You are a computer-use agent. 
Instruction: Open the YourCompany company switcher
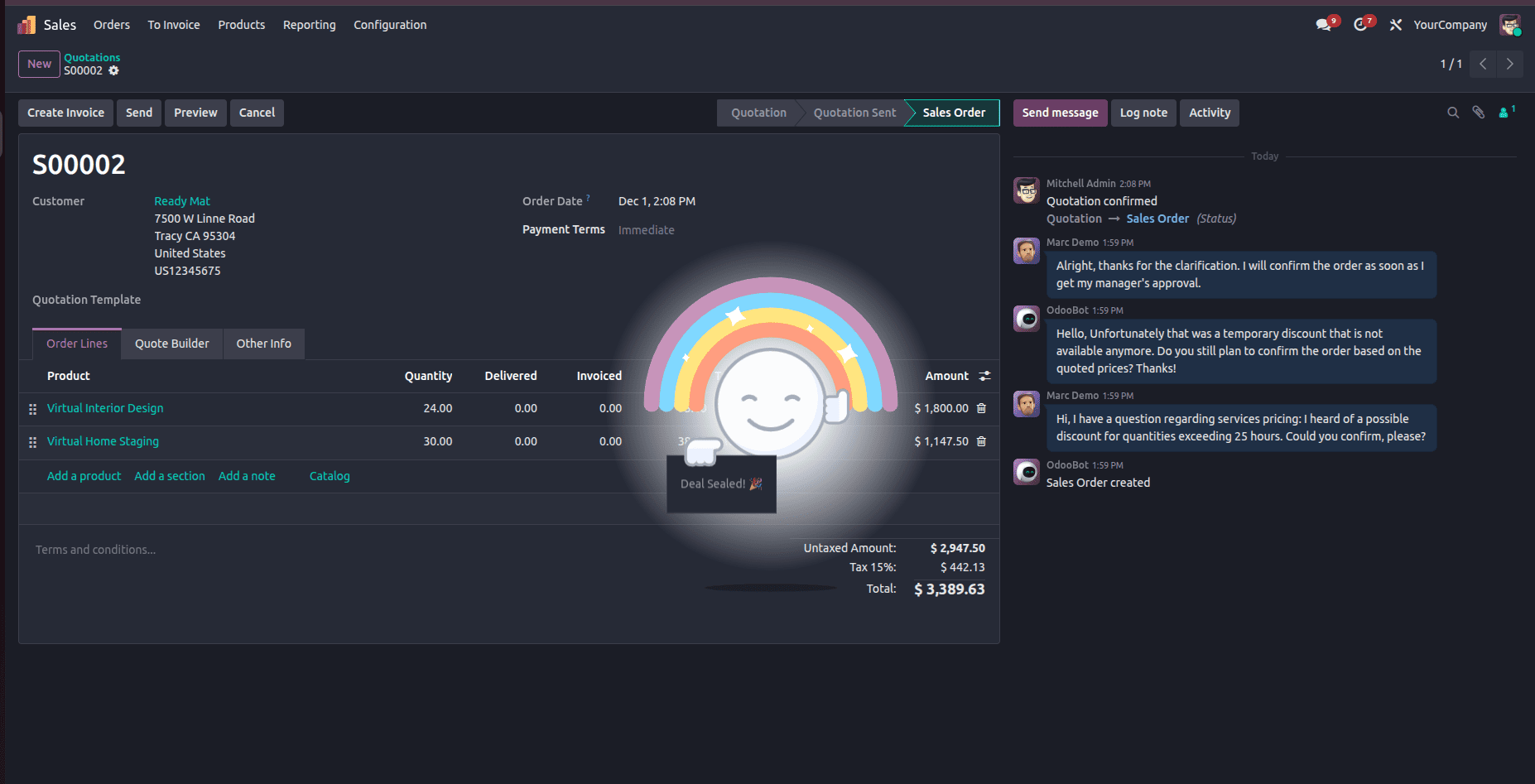coord(1450,24)
